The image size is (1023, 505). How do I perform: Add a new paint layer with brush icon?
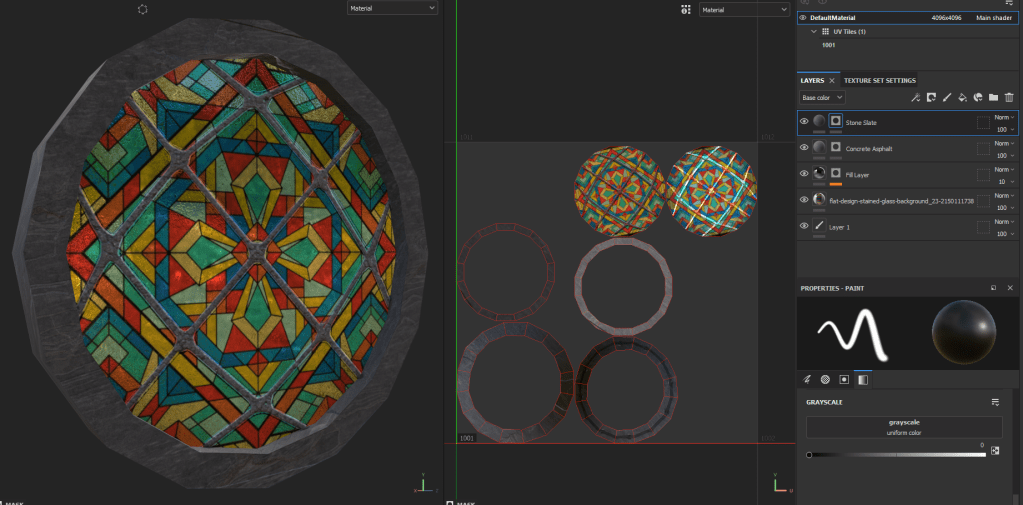[x=946, y=98]
